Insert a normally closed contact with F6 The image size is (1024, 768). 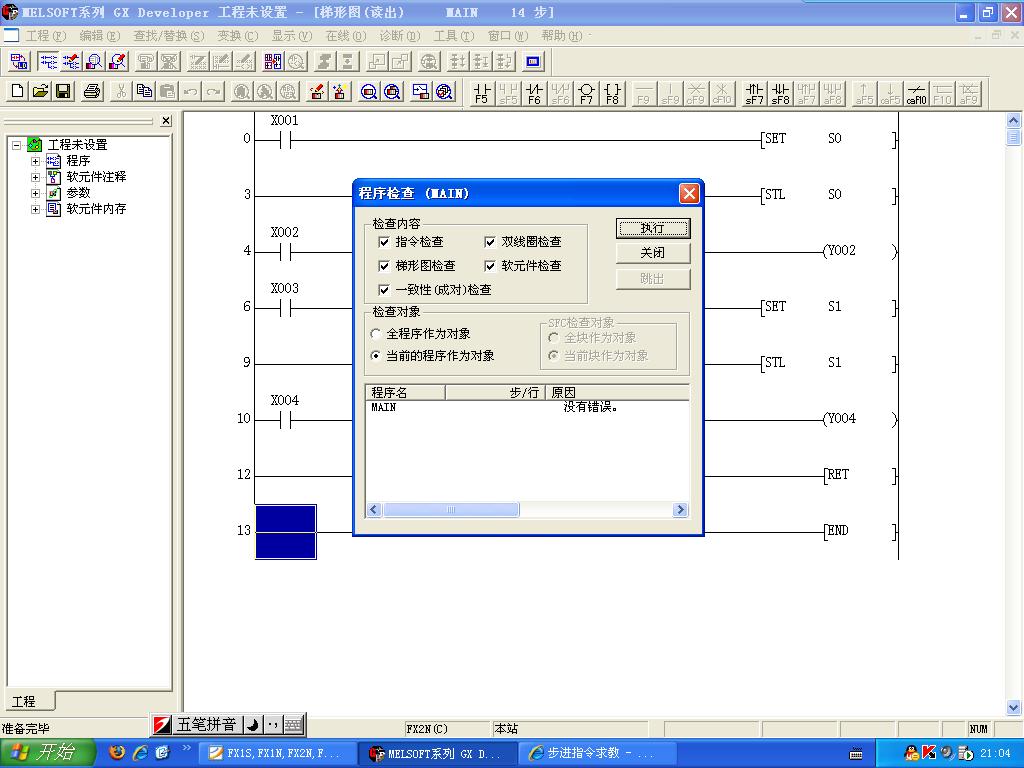pyautogui.click(x=534, y=93)
